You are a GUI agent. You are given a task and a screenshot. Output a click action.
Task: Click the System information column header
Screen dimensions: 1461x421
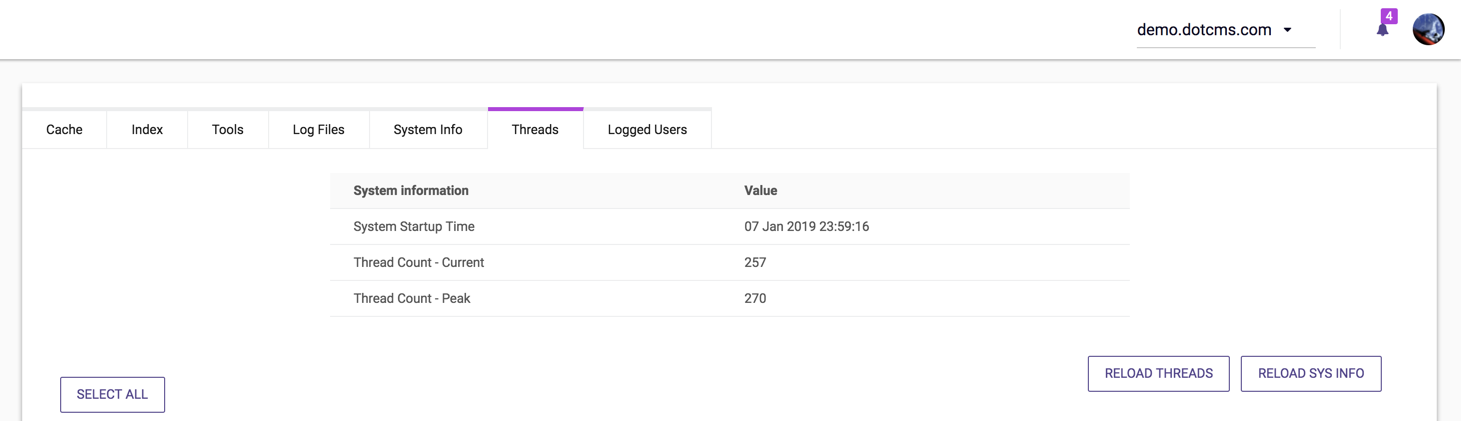(x=411, y=190)
